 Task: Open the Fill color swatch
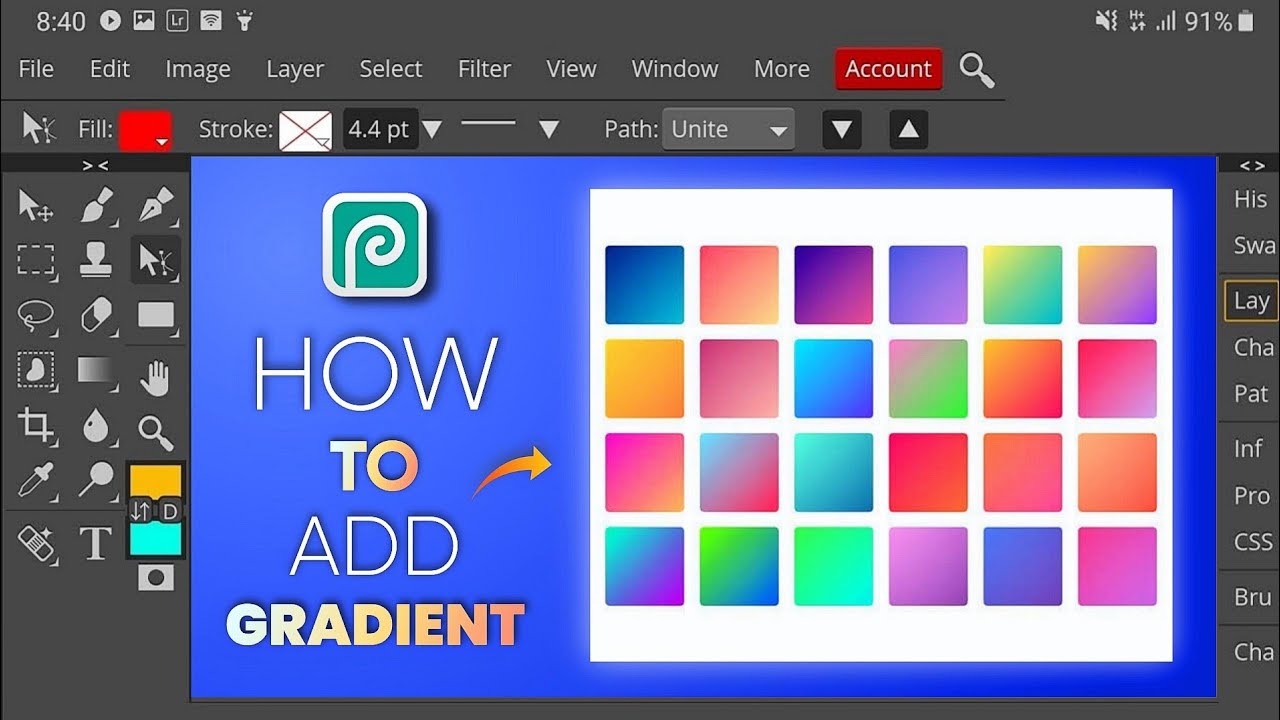click(145, 130)
